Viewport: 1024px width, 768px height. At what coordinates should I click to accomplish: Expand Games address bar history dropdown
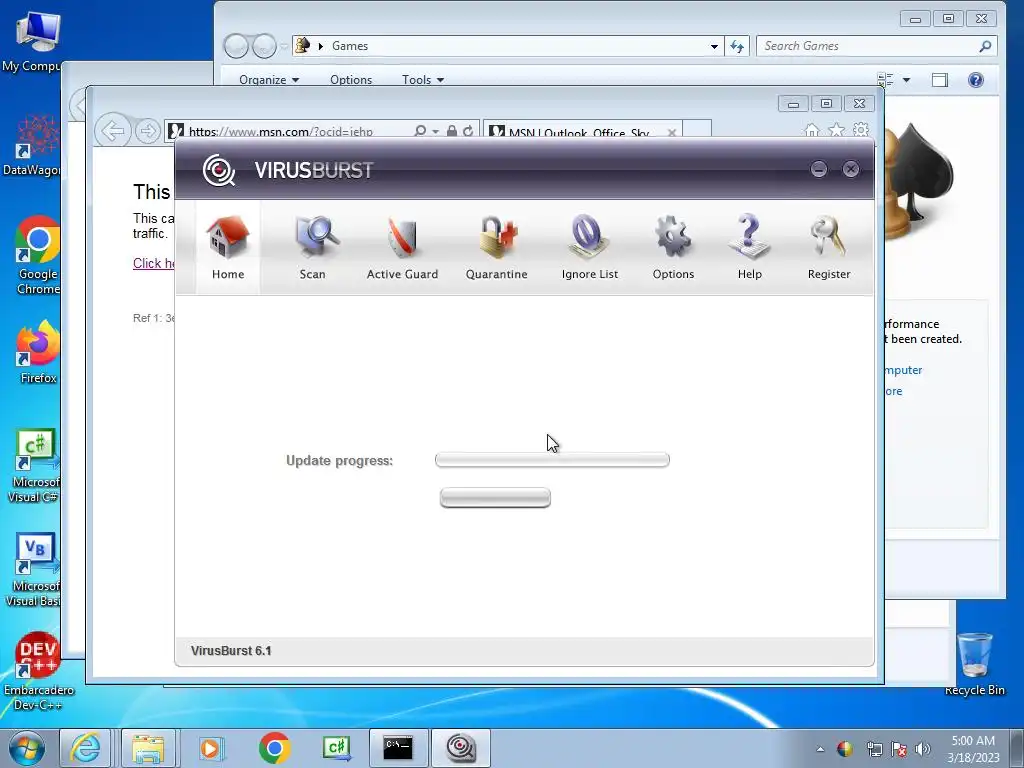click(x=714, y=46)
